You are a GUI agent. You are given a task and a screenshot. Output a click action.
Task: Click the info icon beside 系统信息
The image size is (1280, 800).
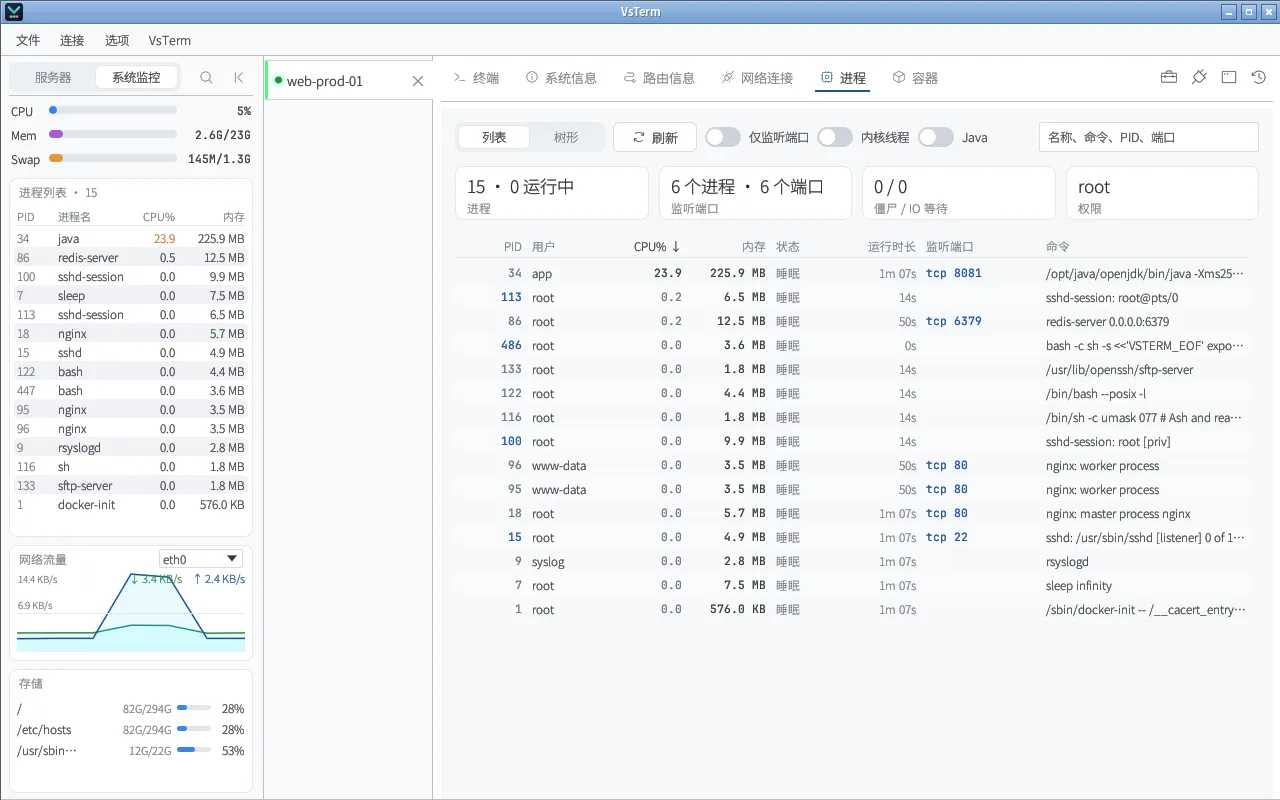point(532,77)
